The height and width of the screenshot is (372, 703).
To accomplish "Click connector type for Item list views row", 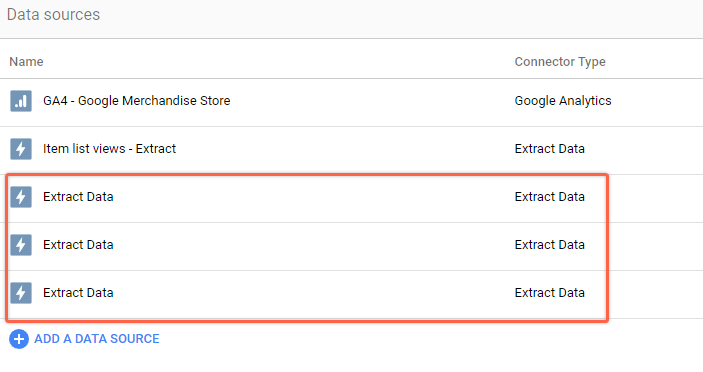I will [549, 149].
